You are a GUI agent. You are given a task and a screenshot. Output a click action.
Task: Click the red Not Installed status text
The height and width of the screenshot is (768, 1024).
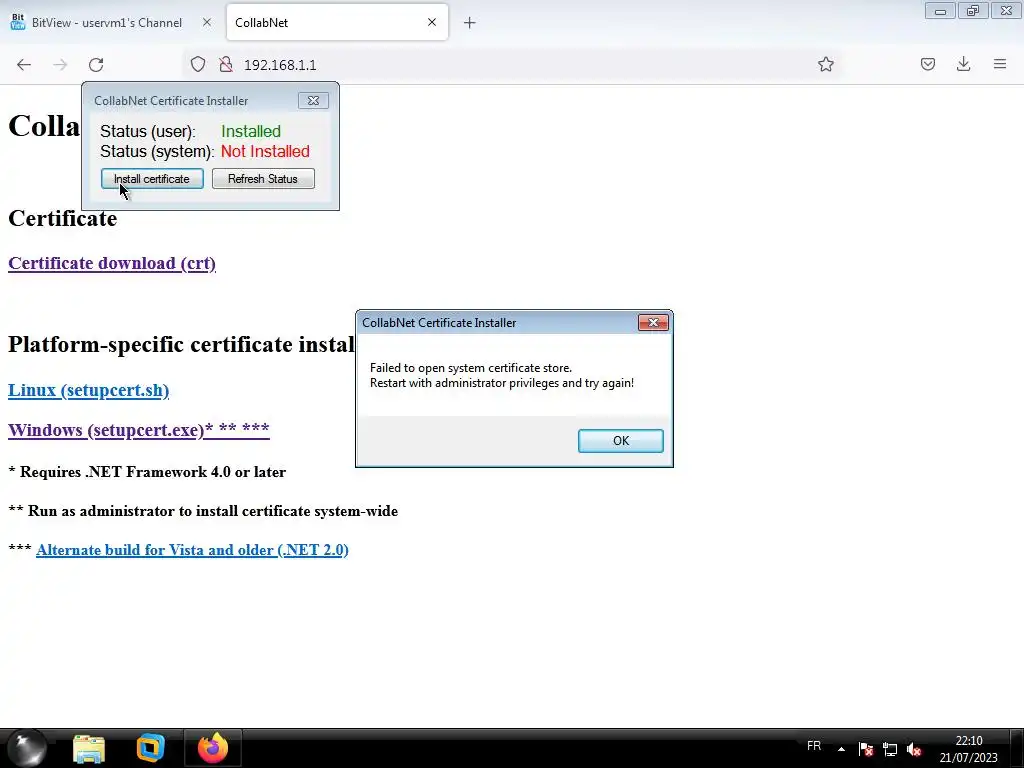265,152
